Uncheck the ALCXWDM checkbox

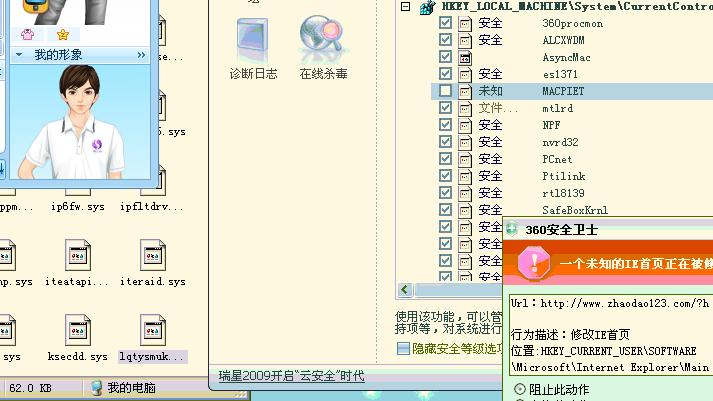pyautogui.click(x=445, y=40)
